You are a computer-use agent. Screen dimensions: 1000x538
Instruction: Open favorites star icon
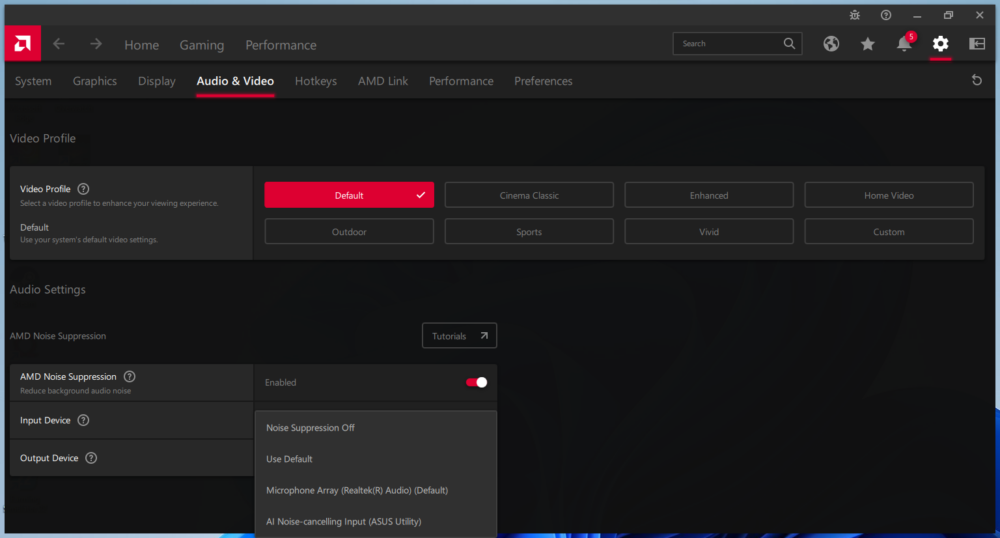coord(867,44)
